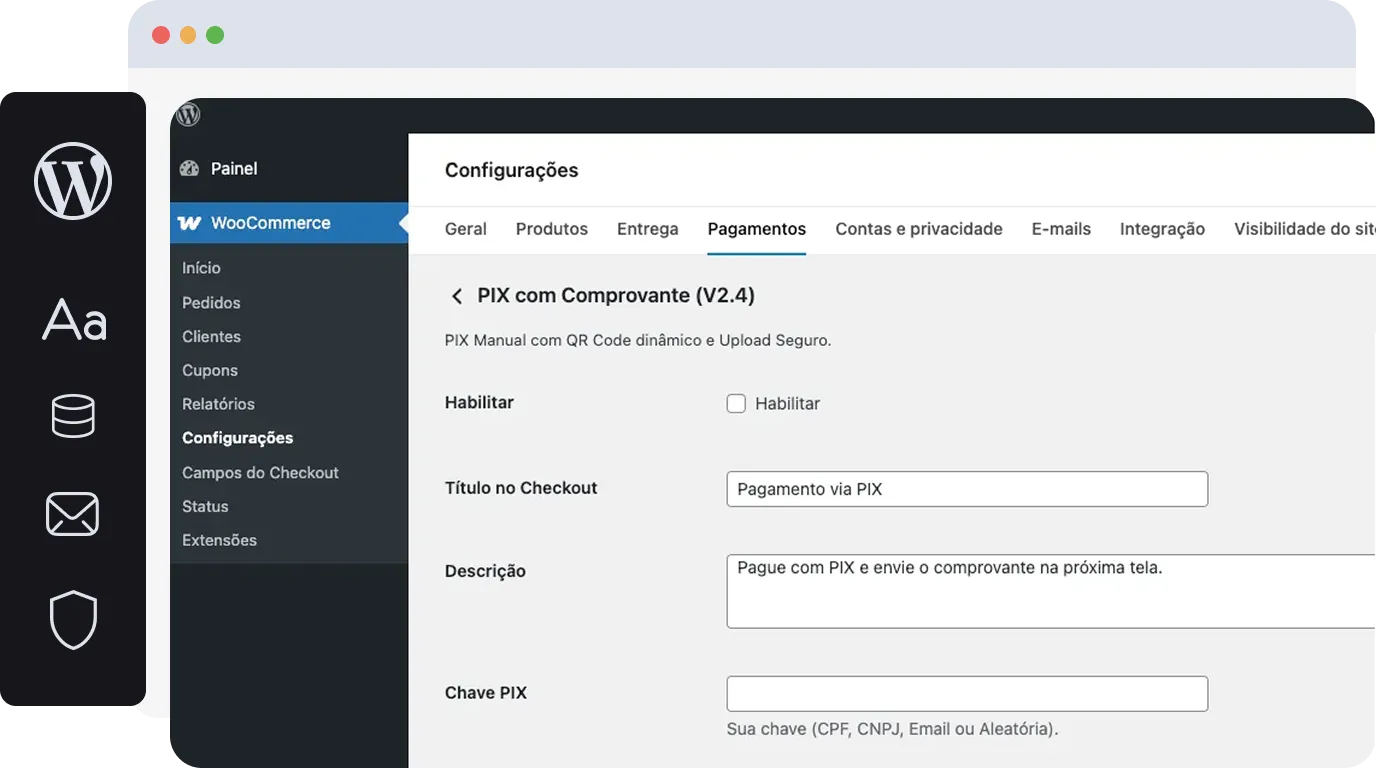Enable the Habilitar checkbox

(736, 404)
